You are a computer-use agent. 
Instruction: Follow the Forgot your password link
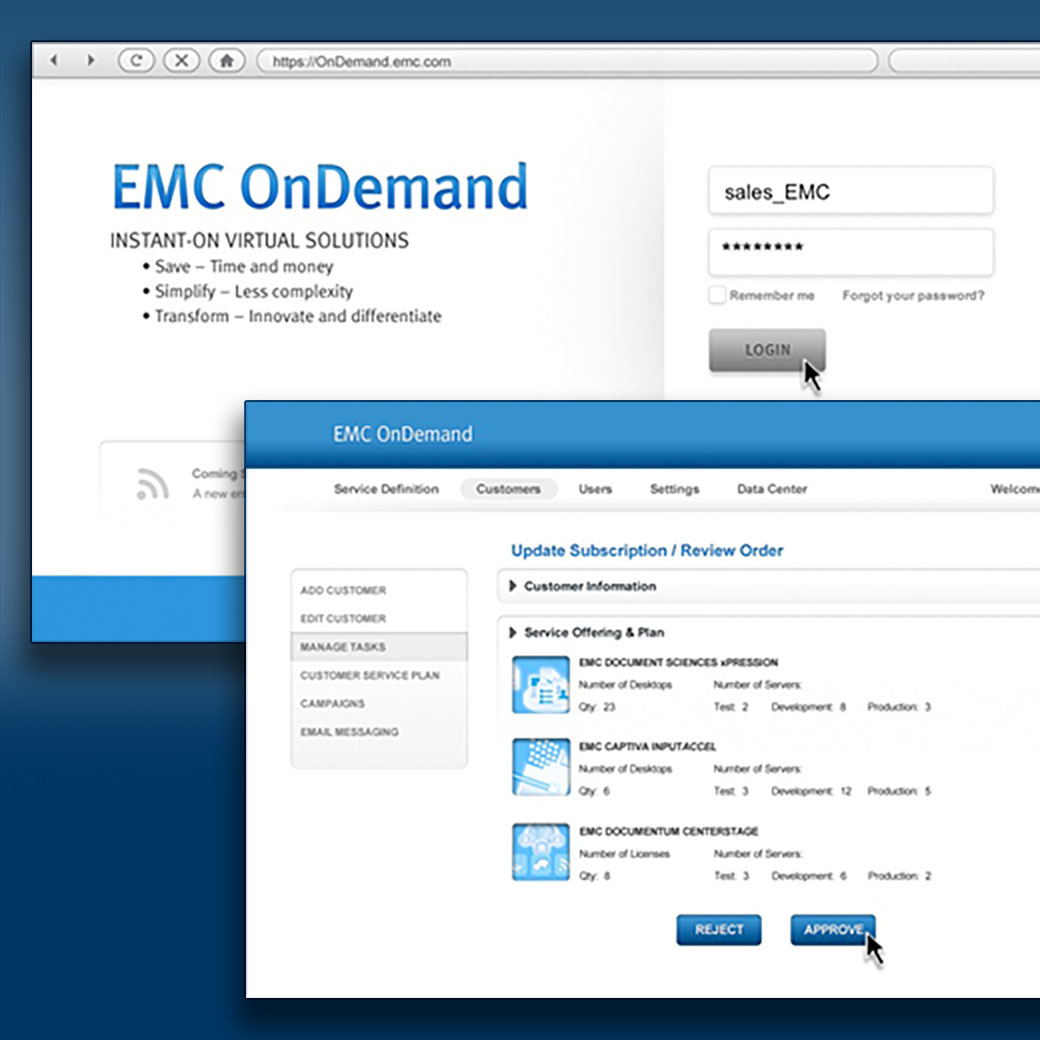tap(912, 296)
